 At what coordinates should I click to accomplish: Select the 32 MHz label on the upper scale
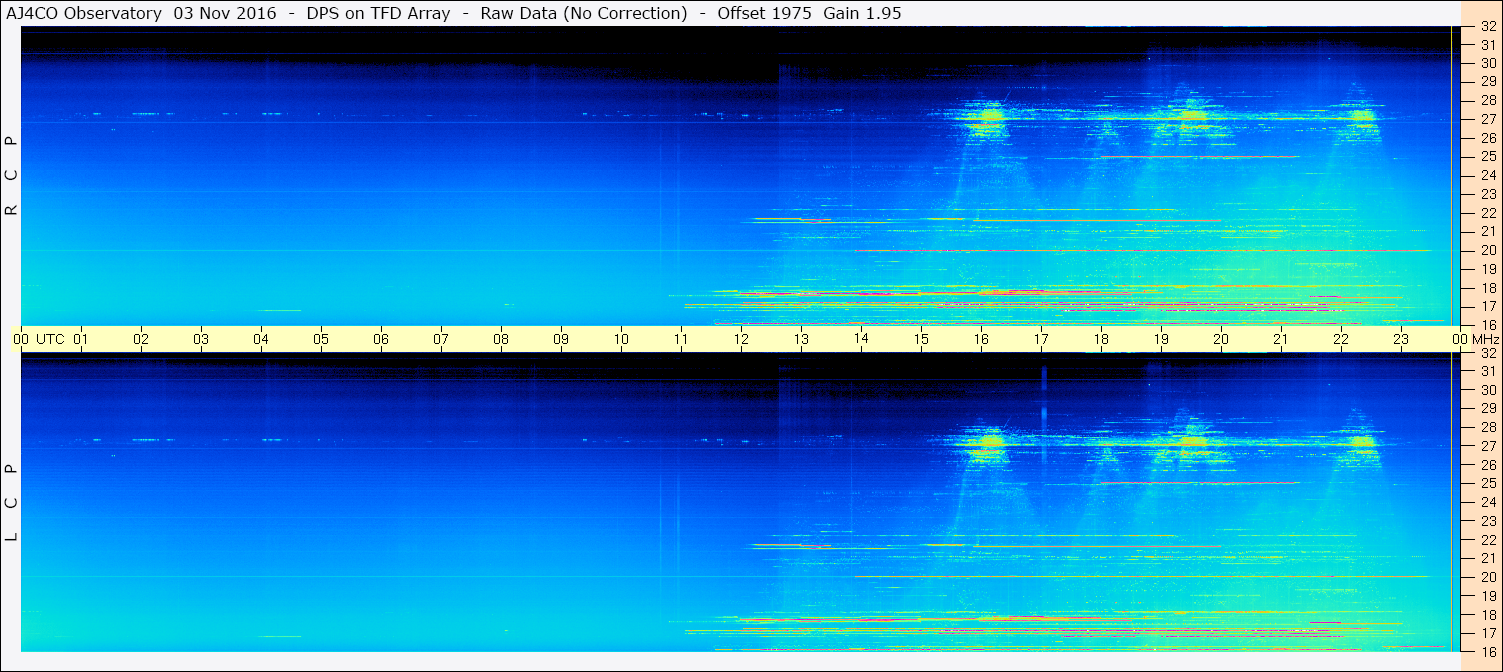tap(1487, 27)
